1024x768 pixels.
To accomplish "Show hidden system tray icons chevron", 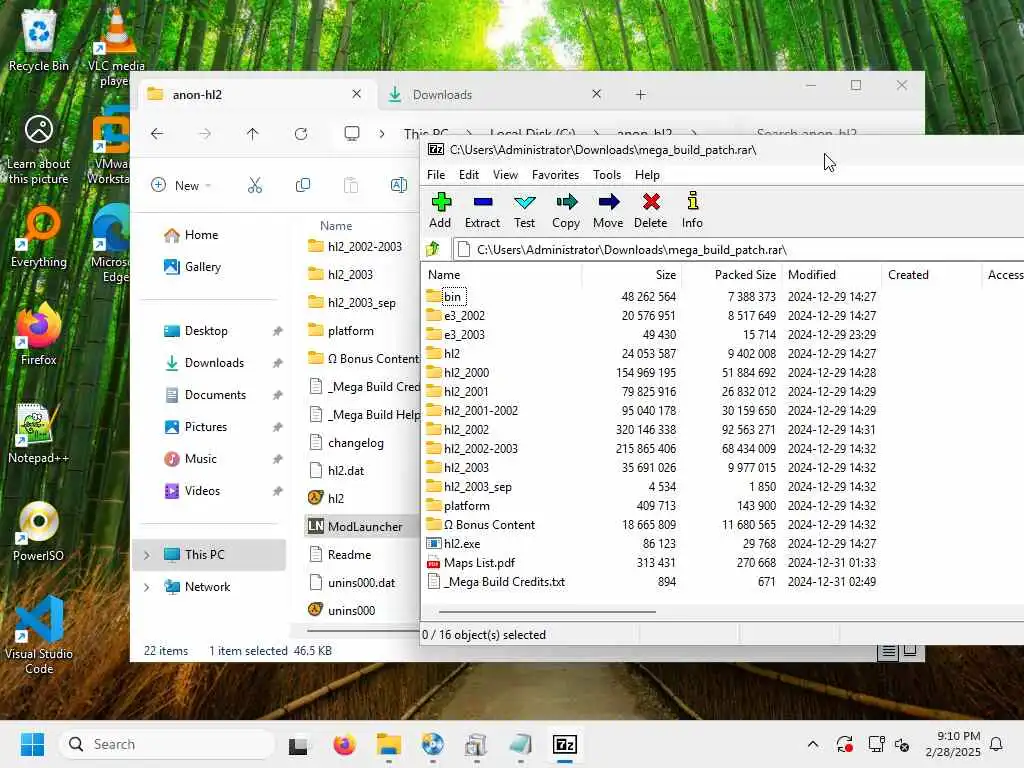I will coord(812,744).
